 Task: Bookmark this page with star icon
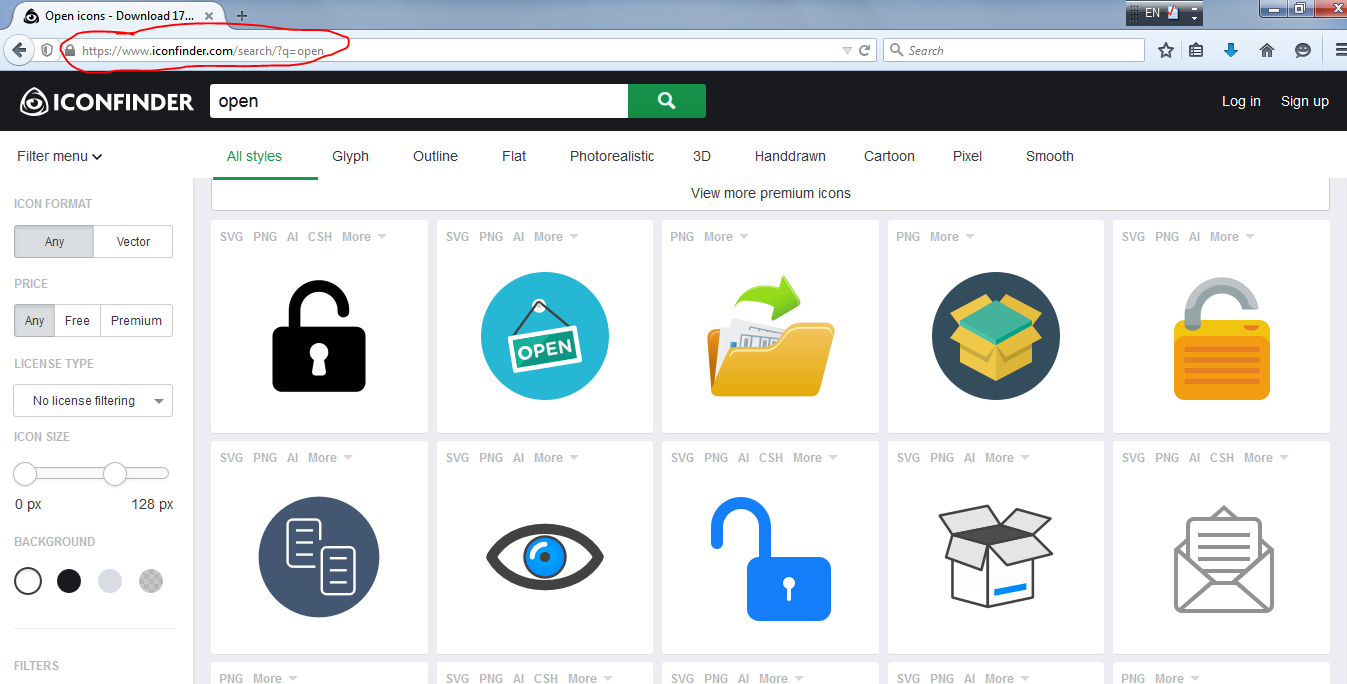[x=1166, y=50]
